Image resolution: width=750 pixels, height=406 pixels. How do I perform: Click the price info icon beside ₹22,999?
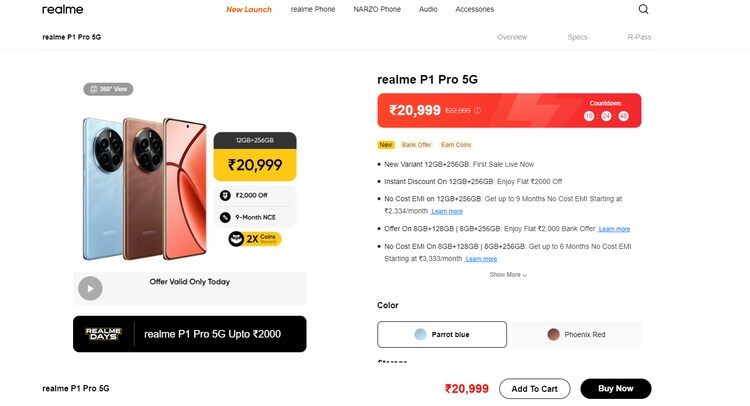coord(477,111)
